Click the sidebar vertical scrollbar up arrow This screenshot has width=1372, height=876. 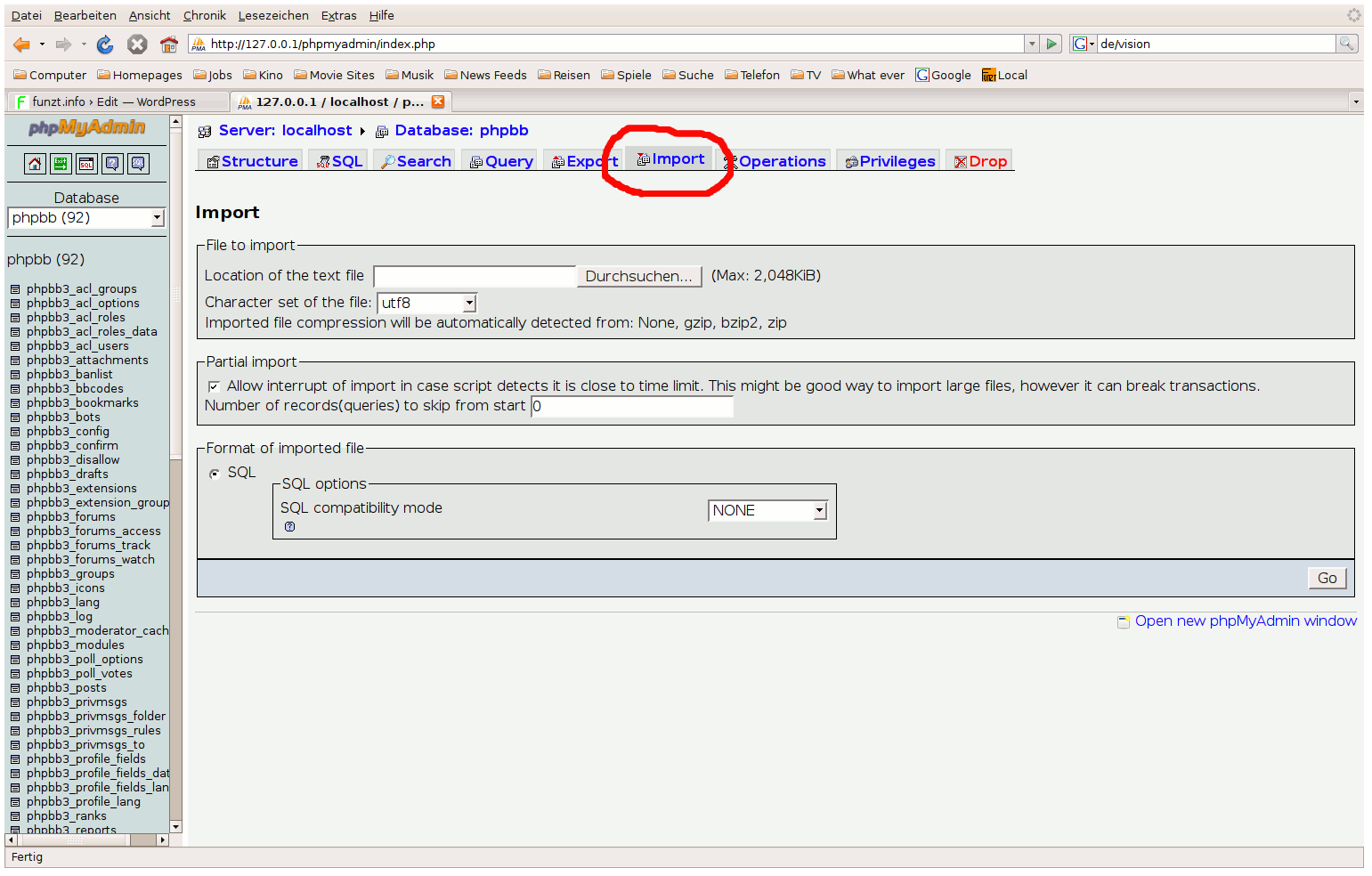click(x=175, y=121)
